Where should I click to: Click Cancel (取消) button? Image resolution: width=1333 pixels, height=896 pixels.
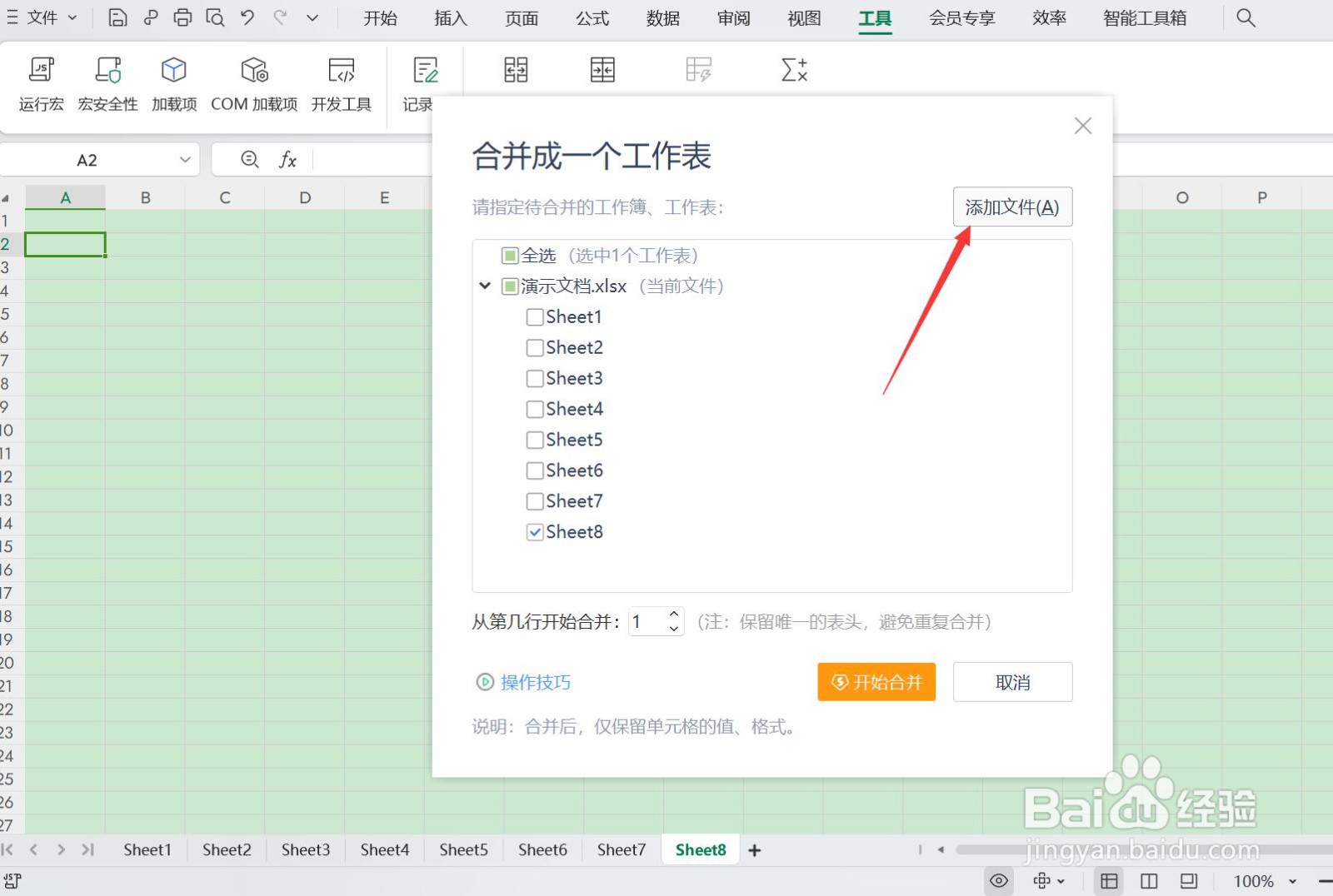coord(1012,682)
